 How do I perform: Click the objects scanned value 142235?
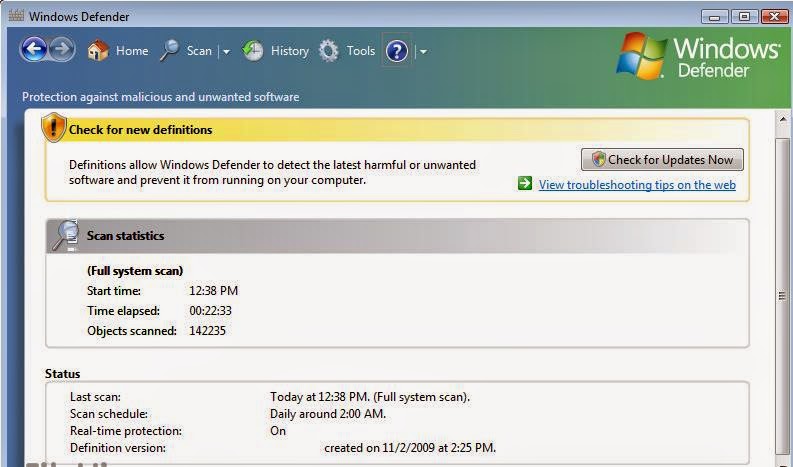[x=207, y=330]
